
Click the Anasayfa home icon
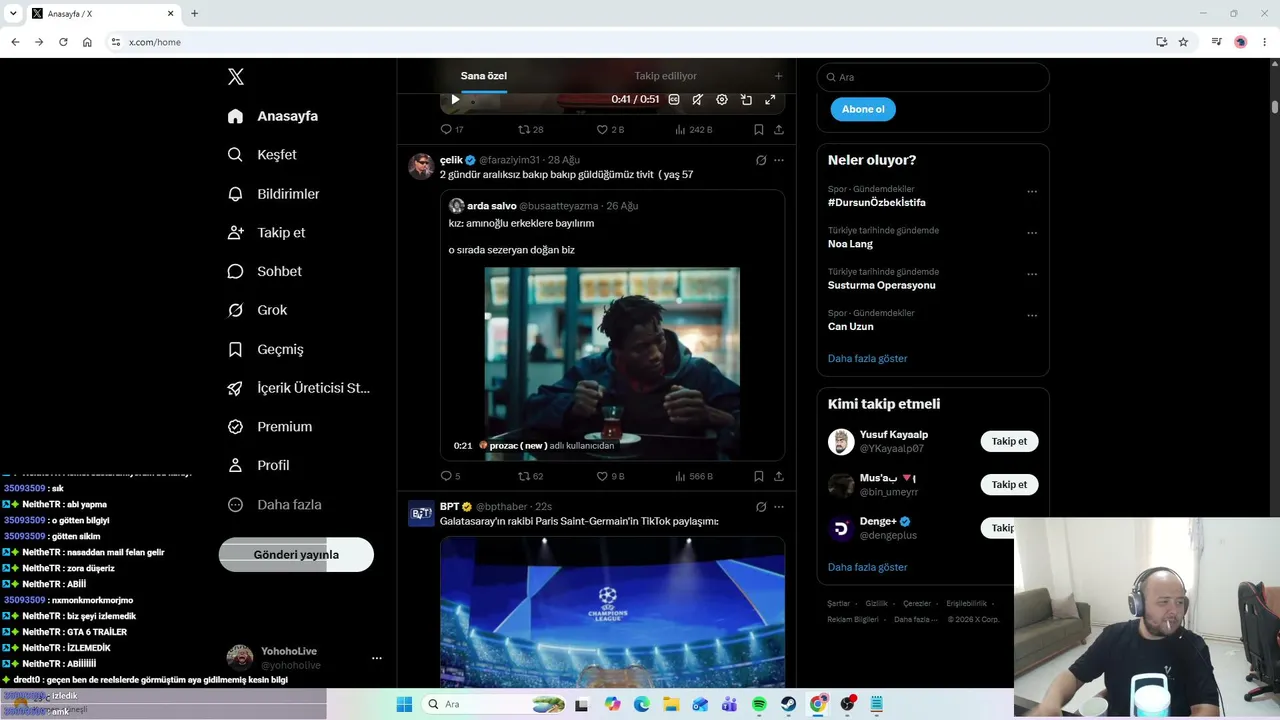(235, 116)
